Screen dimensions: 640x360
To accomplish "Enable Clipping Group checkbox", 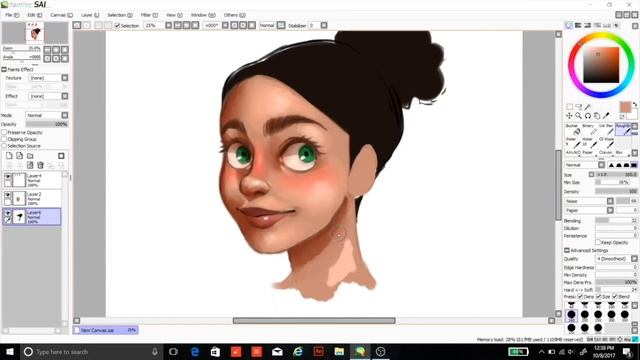I will [x=4, y=139].
